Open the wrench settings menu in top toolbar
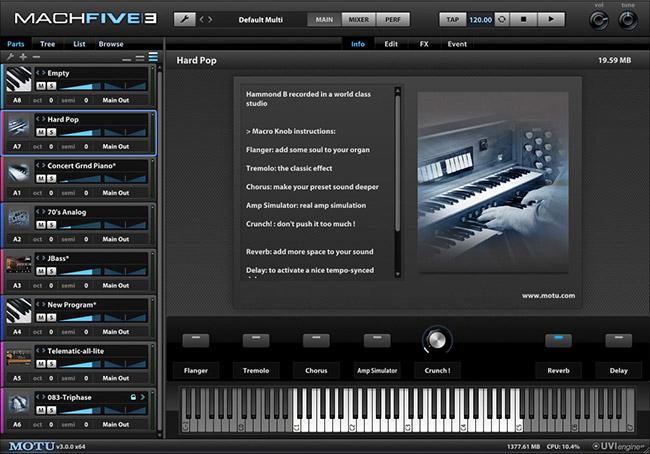Image resolution: width=650 pixels, height=454 pixels. (185, 19)
